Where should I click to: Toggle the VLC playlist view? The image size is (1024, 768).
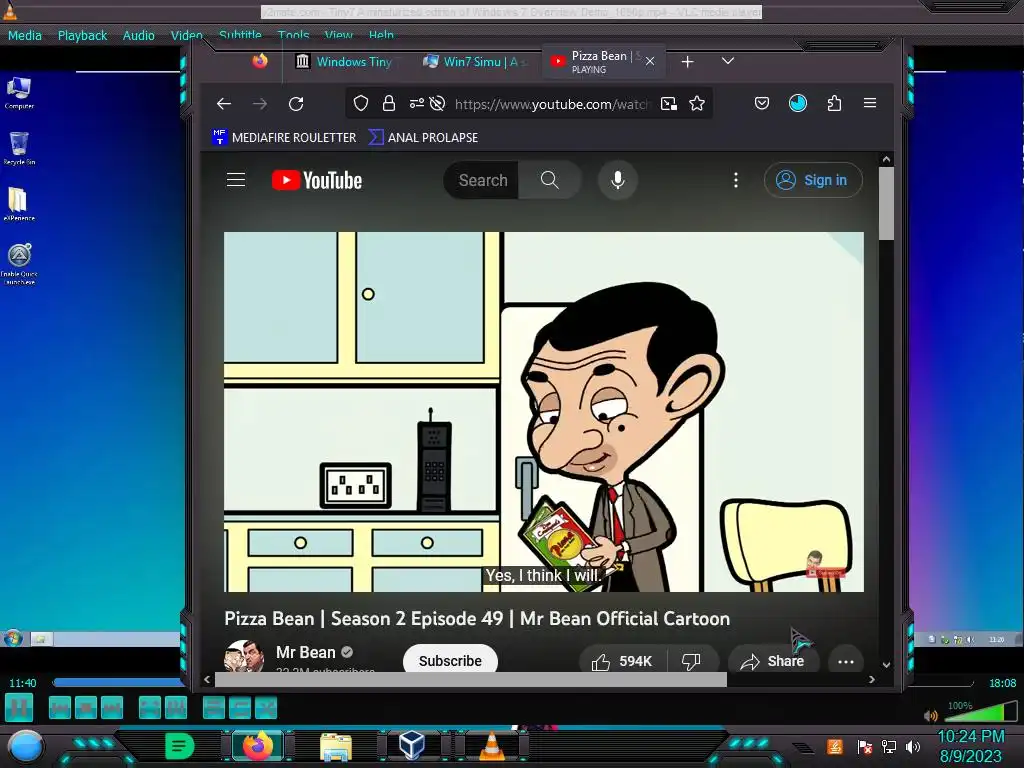(x=214, y=708)
